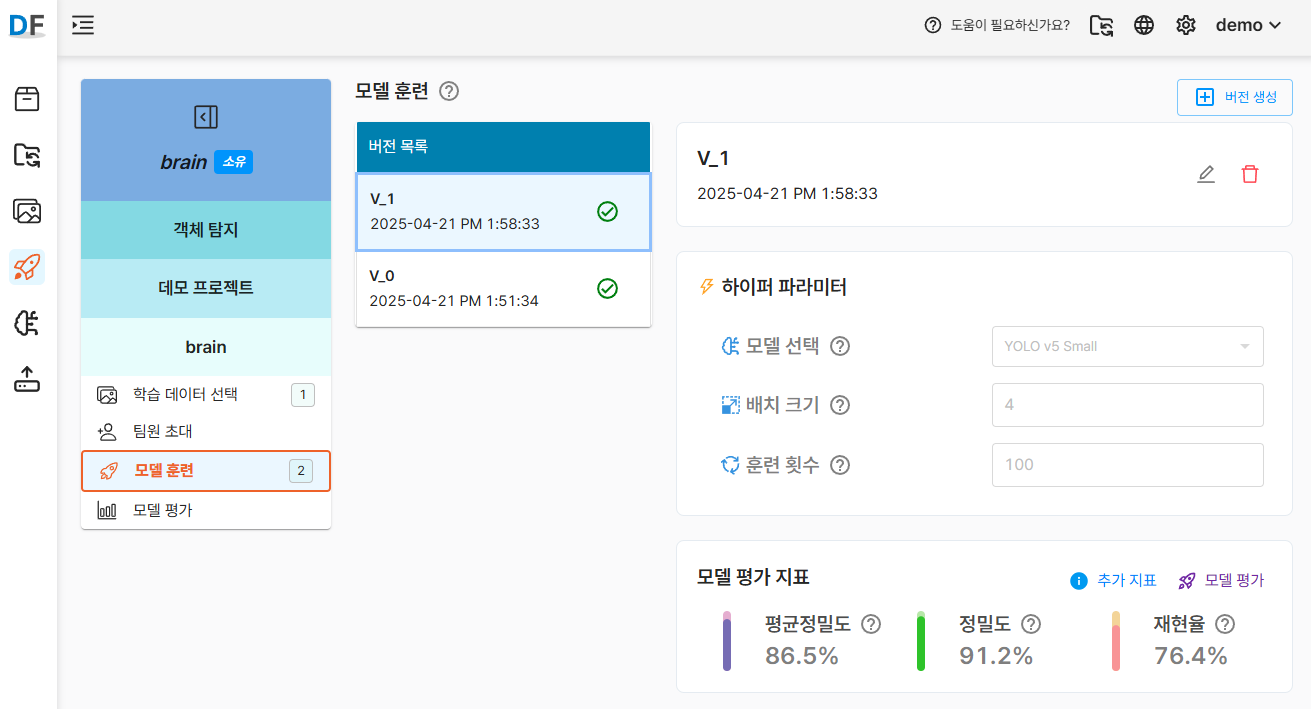Open the language globe icon
This screenshot has height=709, width=1311.
coord(1144,26)
